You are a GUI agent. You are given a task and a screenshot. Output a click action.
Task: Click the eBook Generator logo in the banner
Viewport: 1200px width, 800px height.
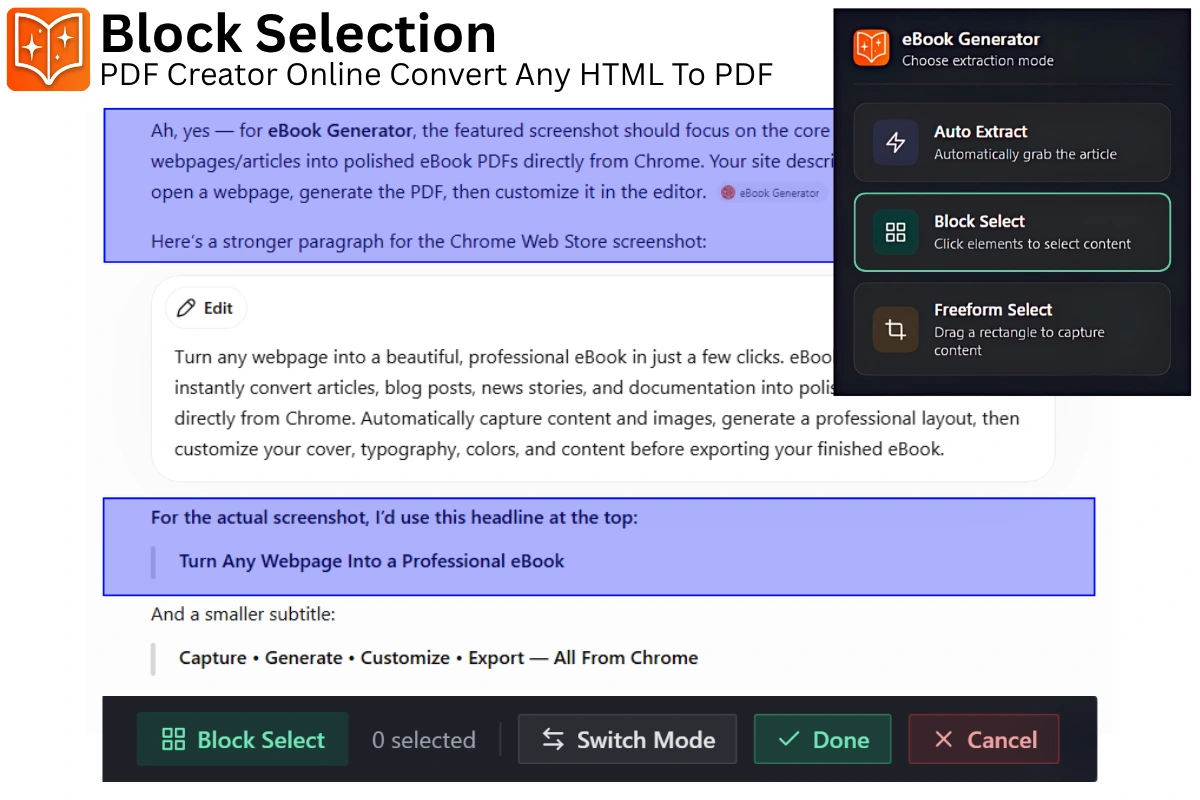[48, 49]
